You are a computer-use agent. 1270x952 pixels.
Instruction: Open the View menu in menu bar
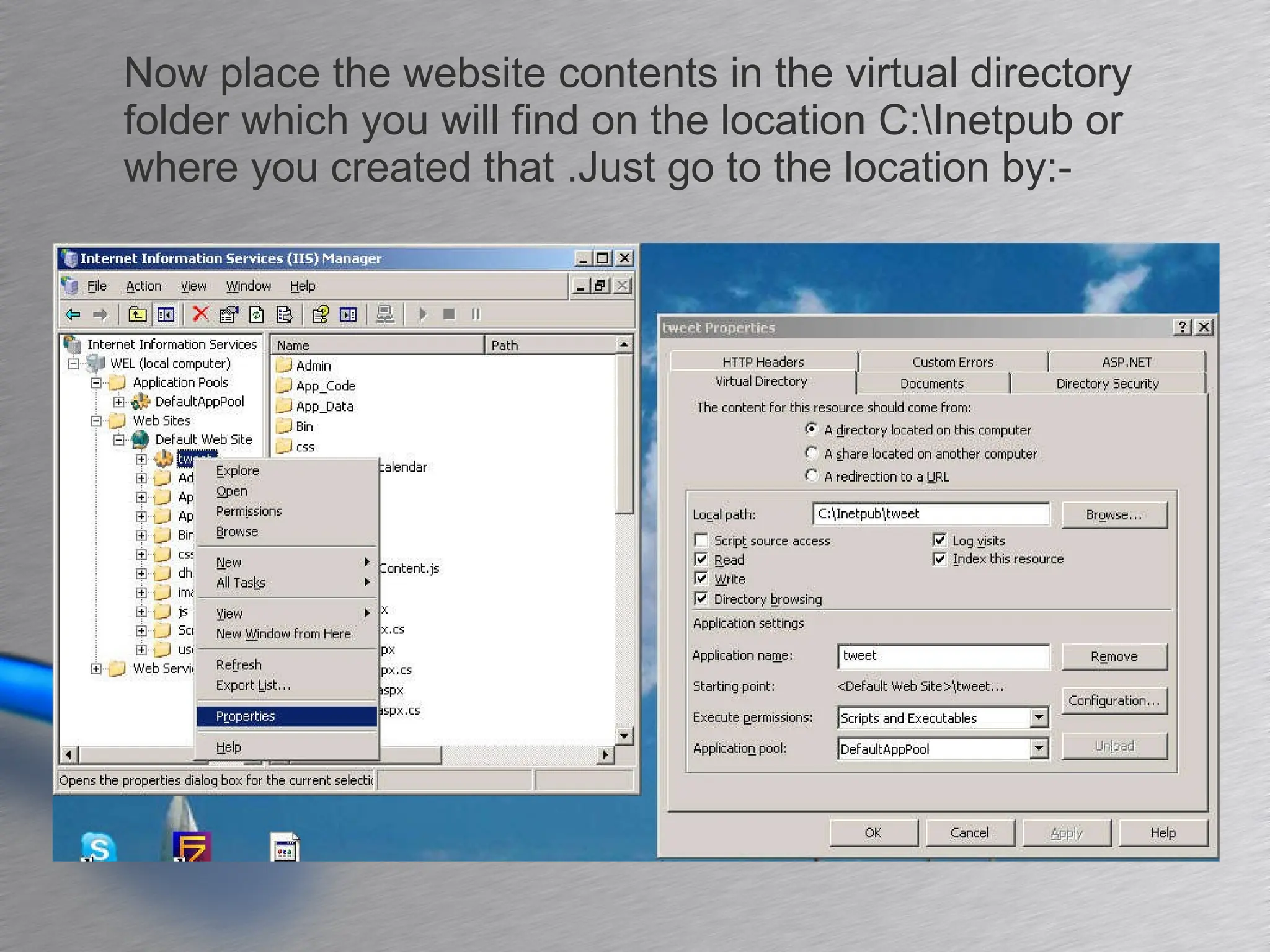(193, 286)
